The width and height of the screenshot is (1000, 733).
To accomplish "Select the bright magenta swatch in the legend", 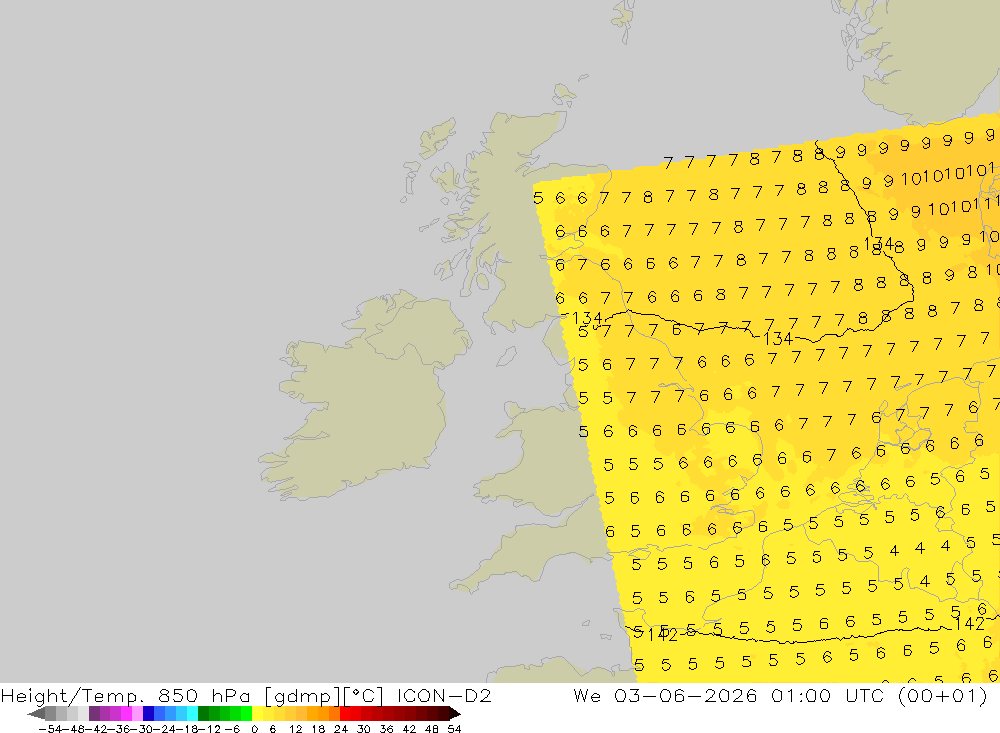I will click(126, 714).
